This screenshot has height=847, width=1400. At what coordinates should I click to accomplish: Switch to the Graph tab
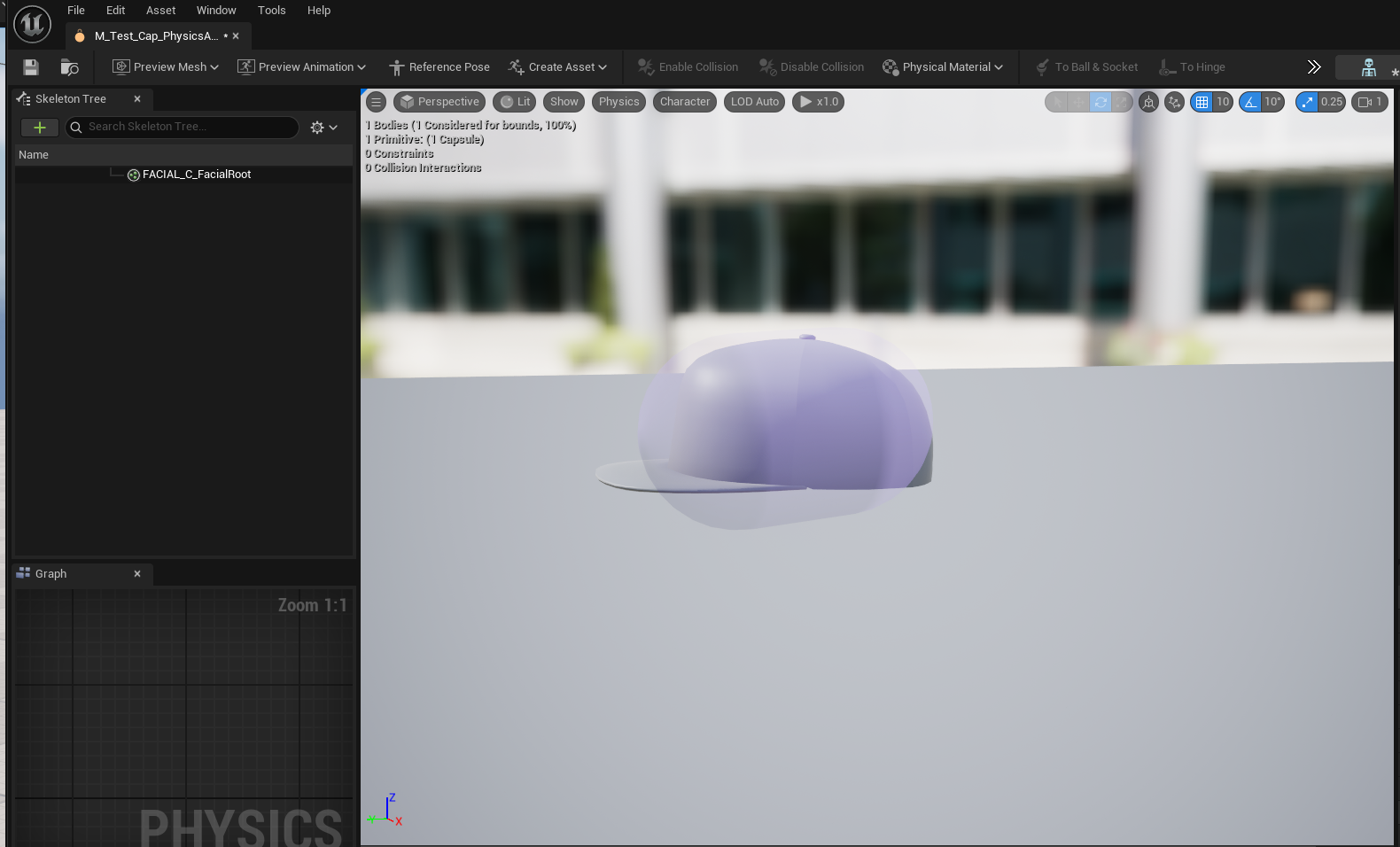pos(51,574)
